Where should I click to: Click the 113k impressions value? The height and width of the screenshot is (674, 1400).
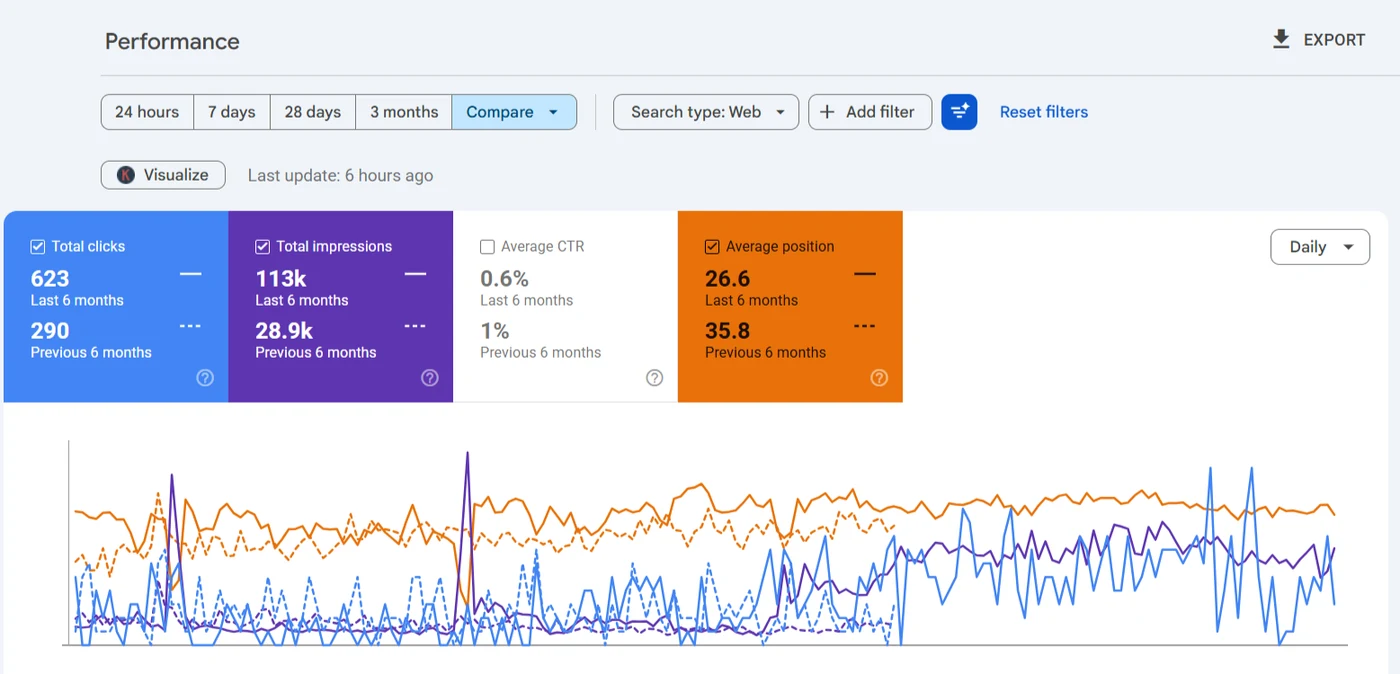[x=281, y=279]
